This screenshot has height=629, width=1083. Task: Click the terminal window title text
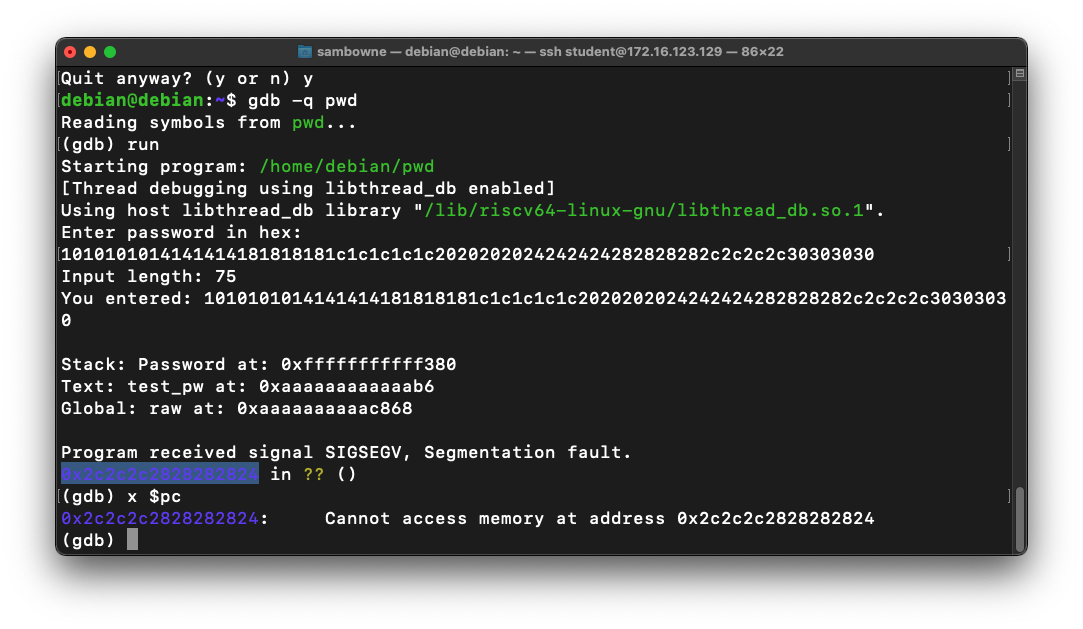(550, 52)
